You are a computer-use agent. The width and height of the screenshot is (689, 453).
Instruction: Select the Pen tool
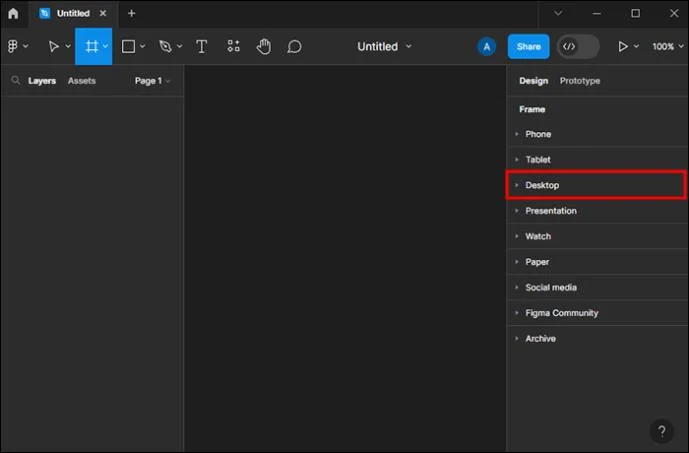(165, 46)
